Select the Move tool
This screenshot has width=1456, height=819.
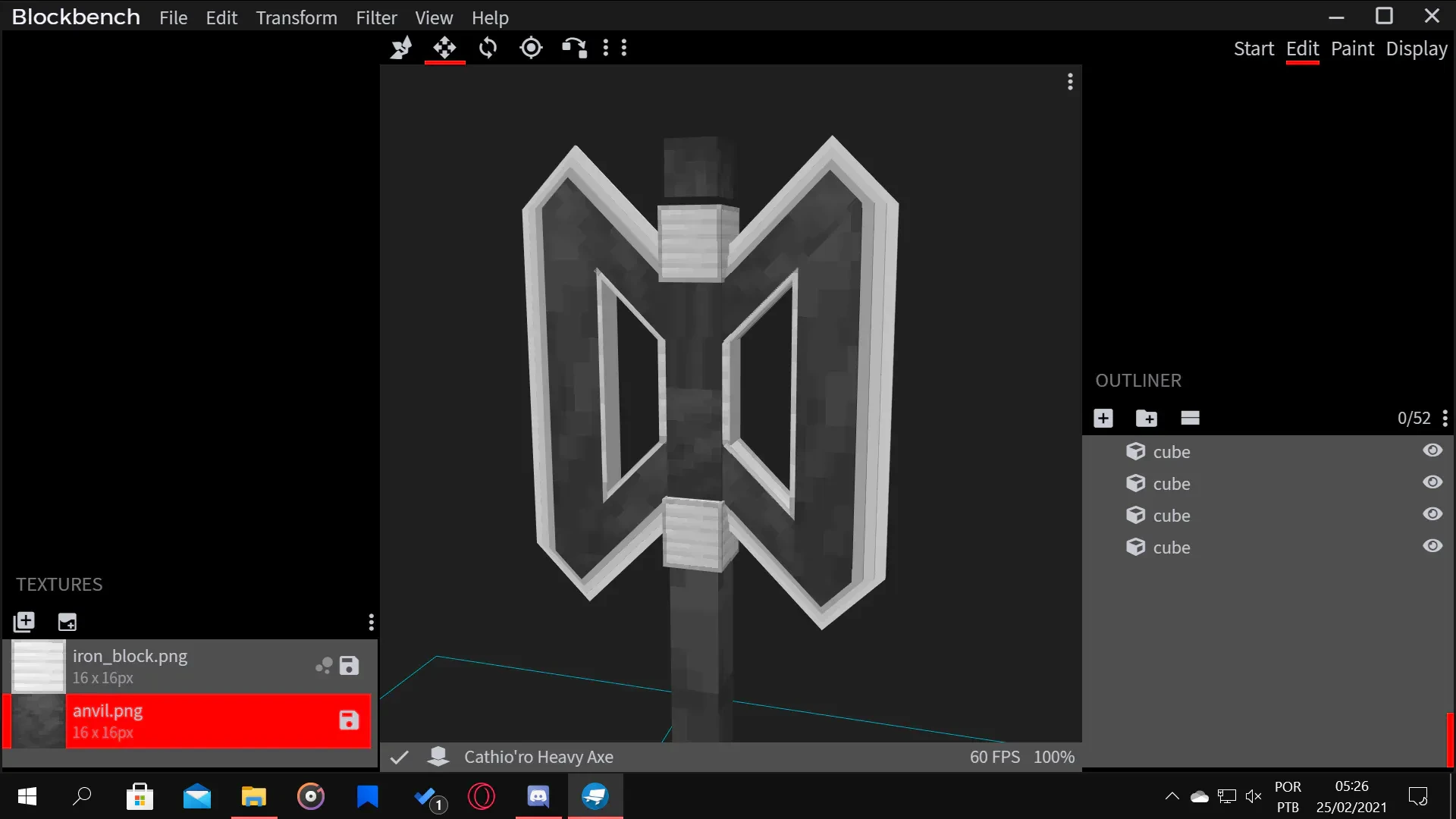(x=444, y=48)
